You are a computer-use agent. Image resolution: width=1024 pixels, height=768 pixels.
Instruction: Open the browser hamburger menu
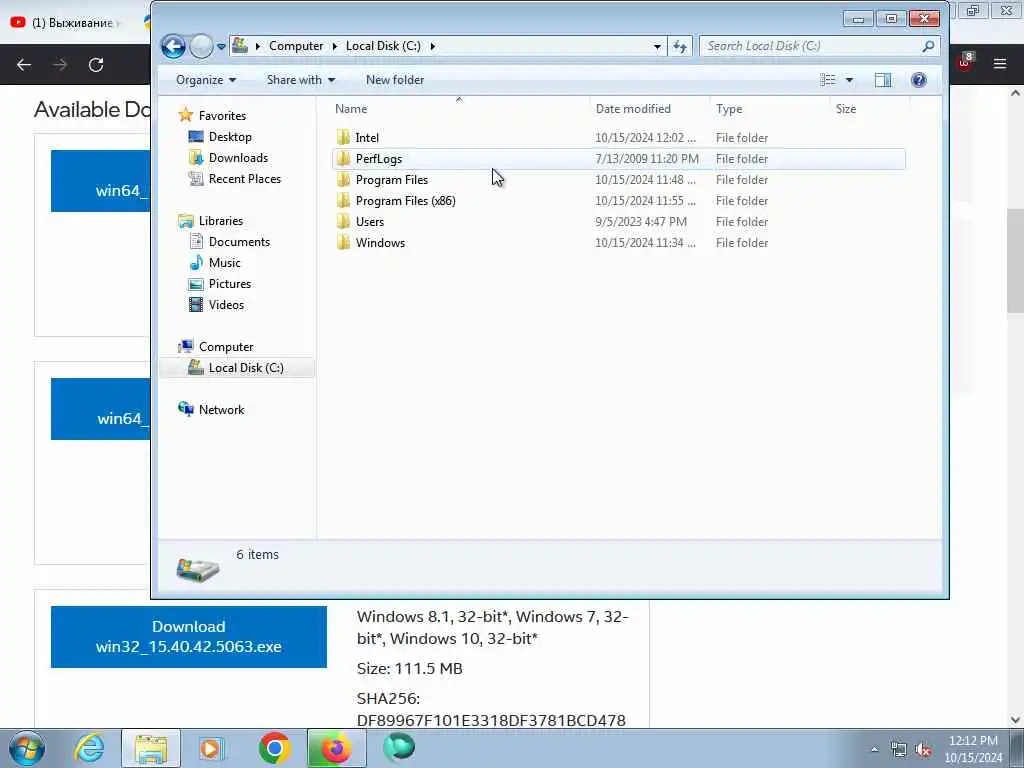pos(999,64)
